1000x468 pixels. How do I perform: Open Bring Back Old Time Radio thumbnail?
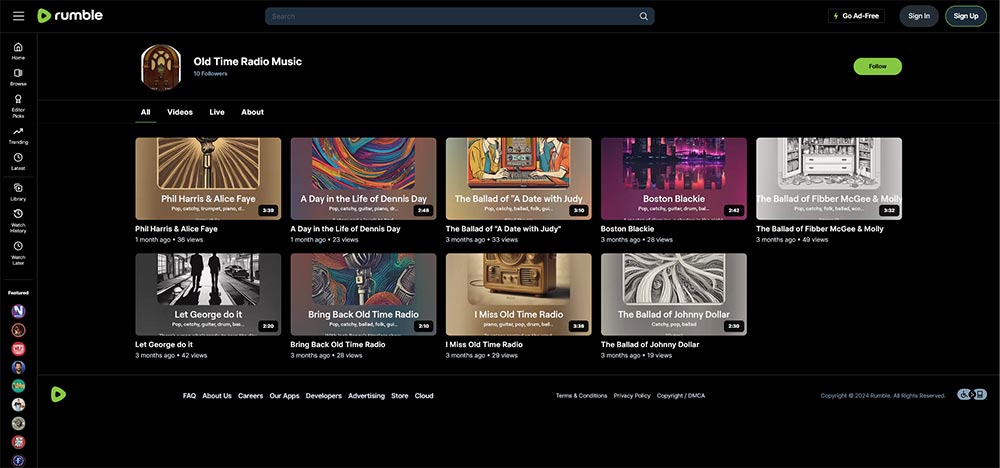(364, 295)
